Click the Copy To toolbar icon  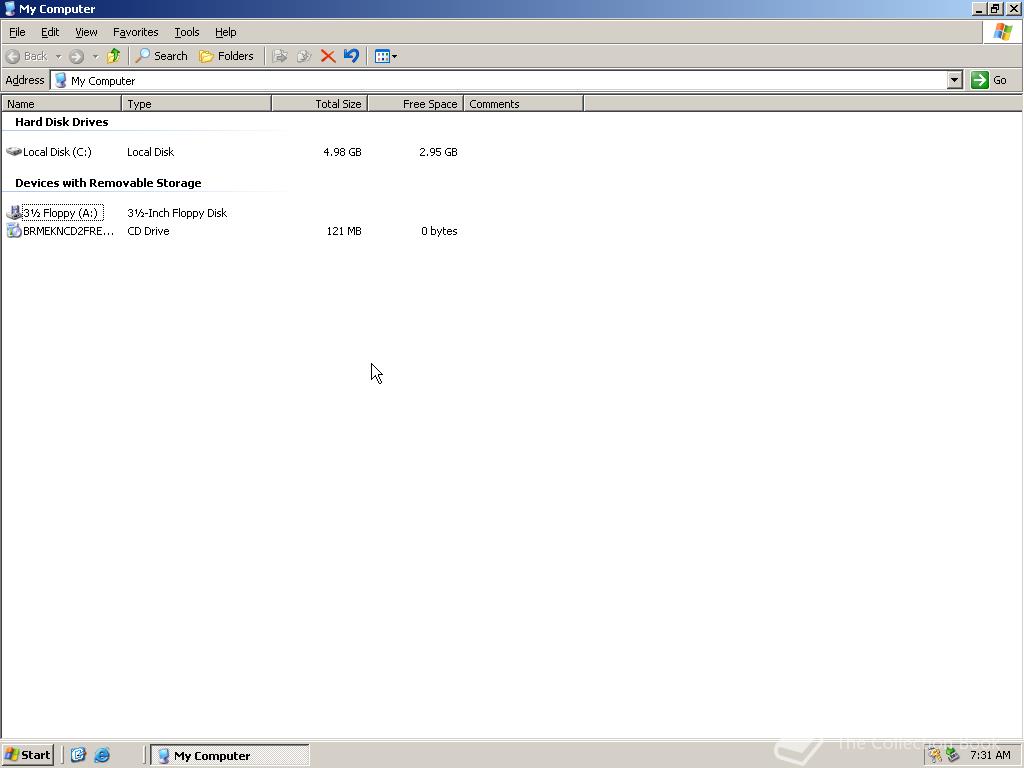[x=304, y=56]
